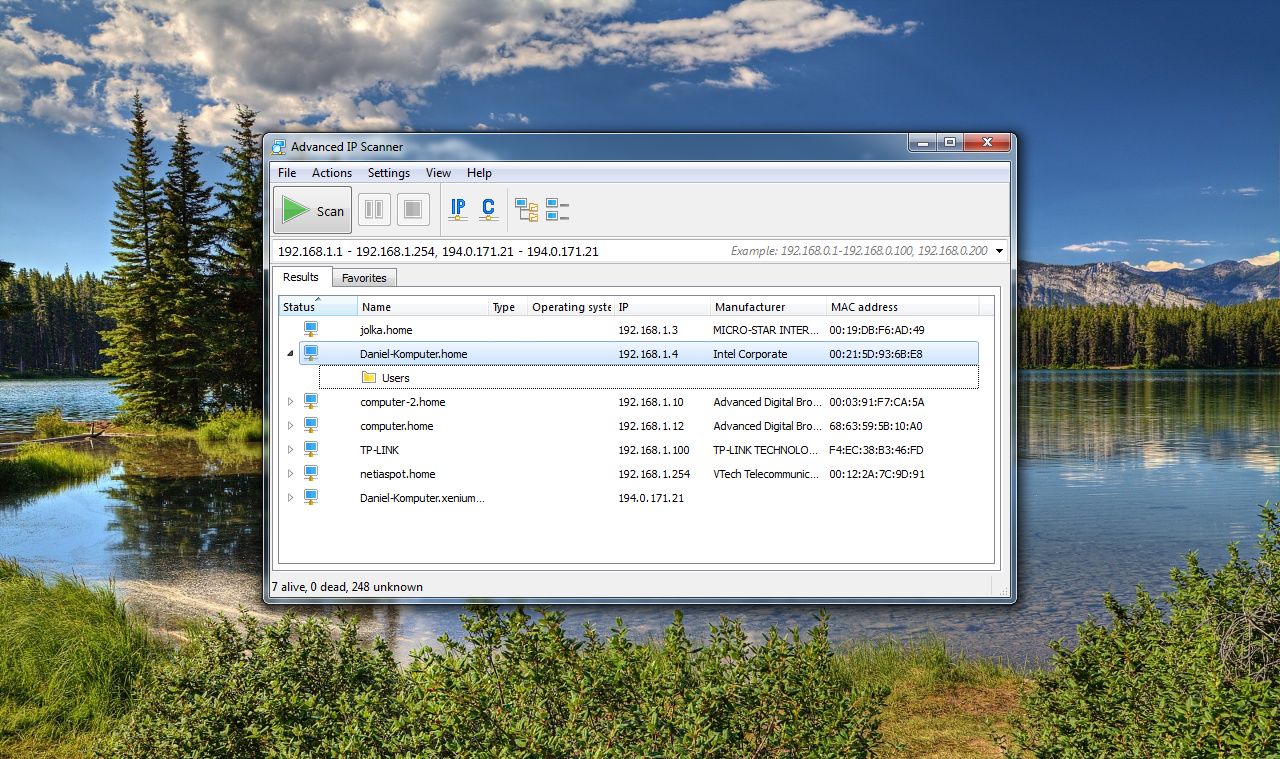This screenshot has height=759, width=1280.
Task: Open the File menu
Action: [x=287, y=173]
